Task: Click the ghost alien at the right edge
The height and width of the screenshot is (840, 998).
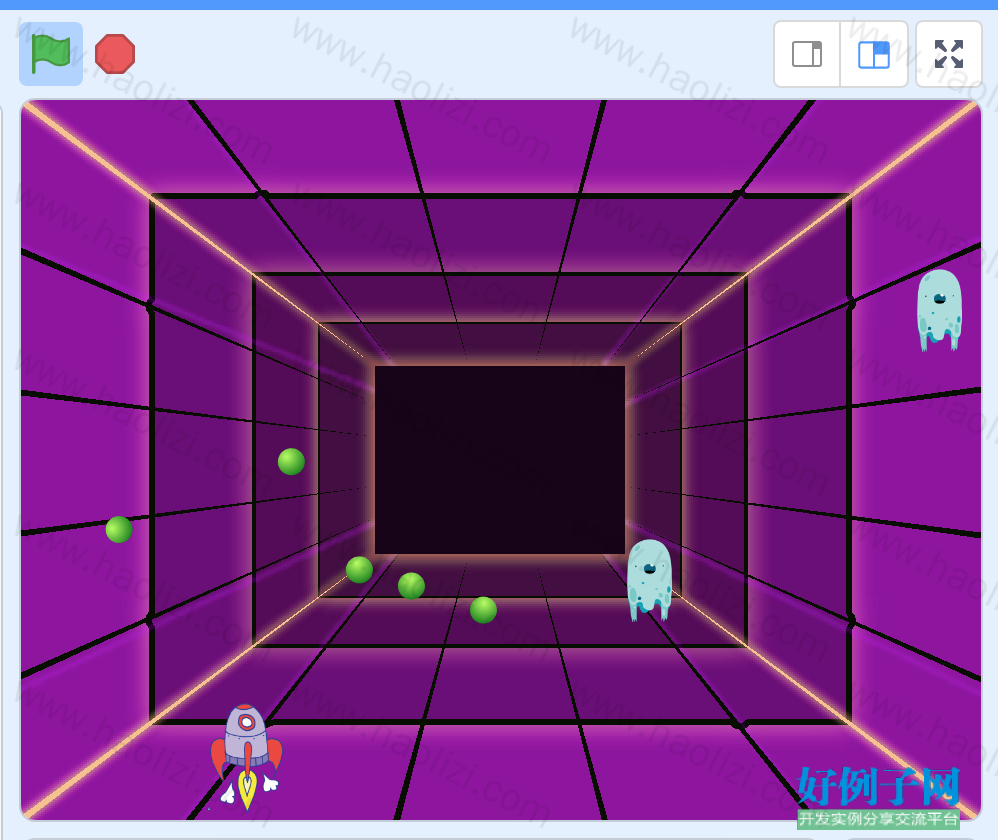Action: click(x=939, y=310)
